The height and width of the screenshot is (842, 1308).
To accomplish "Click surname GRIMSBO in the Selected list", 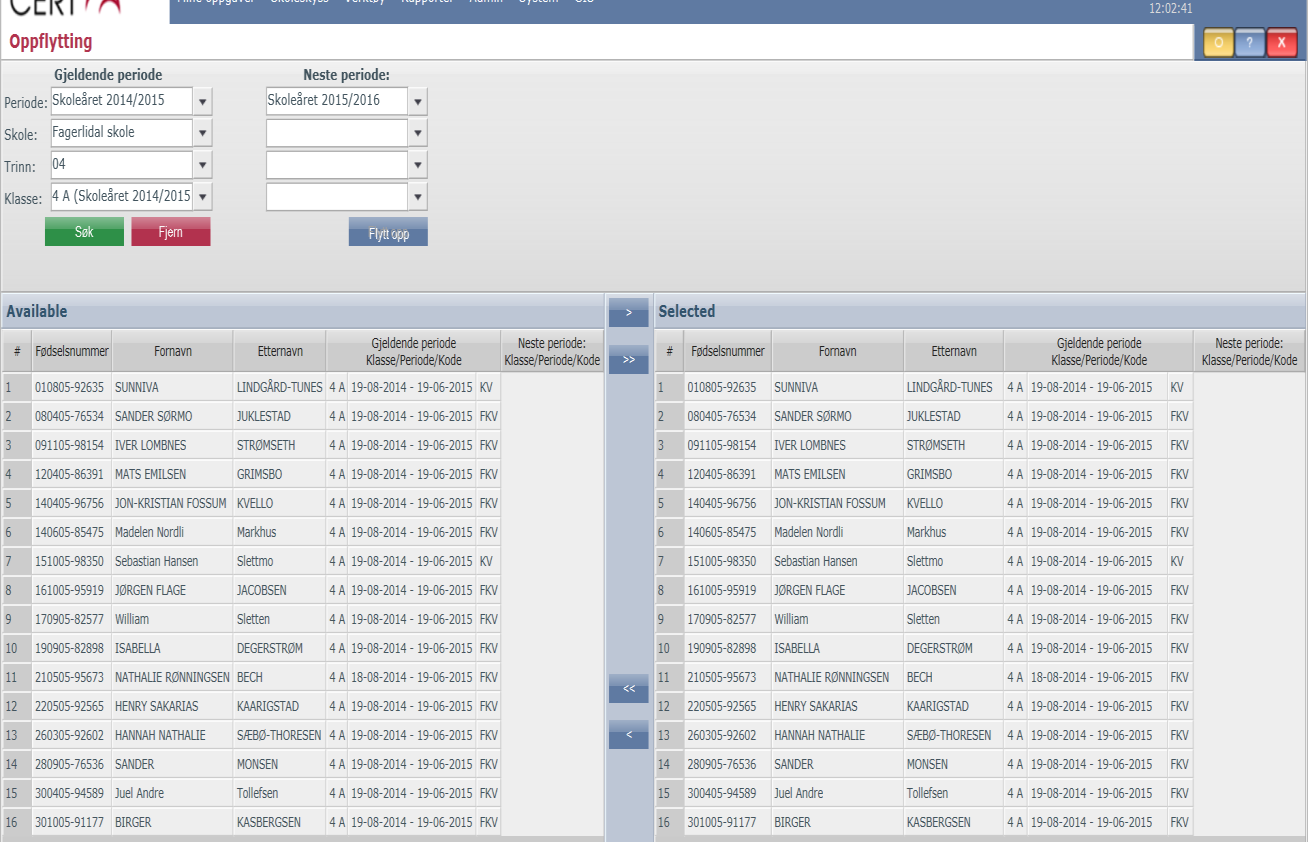I will click(929, 474).
